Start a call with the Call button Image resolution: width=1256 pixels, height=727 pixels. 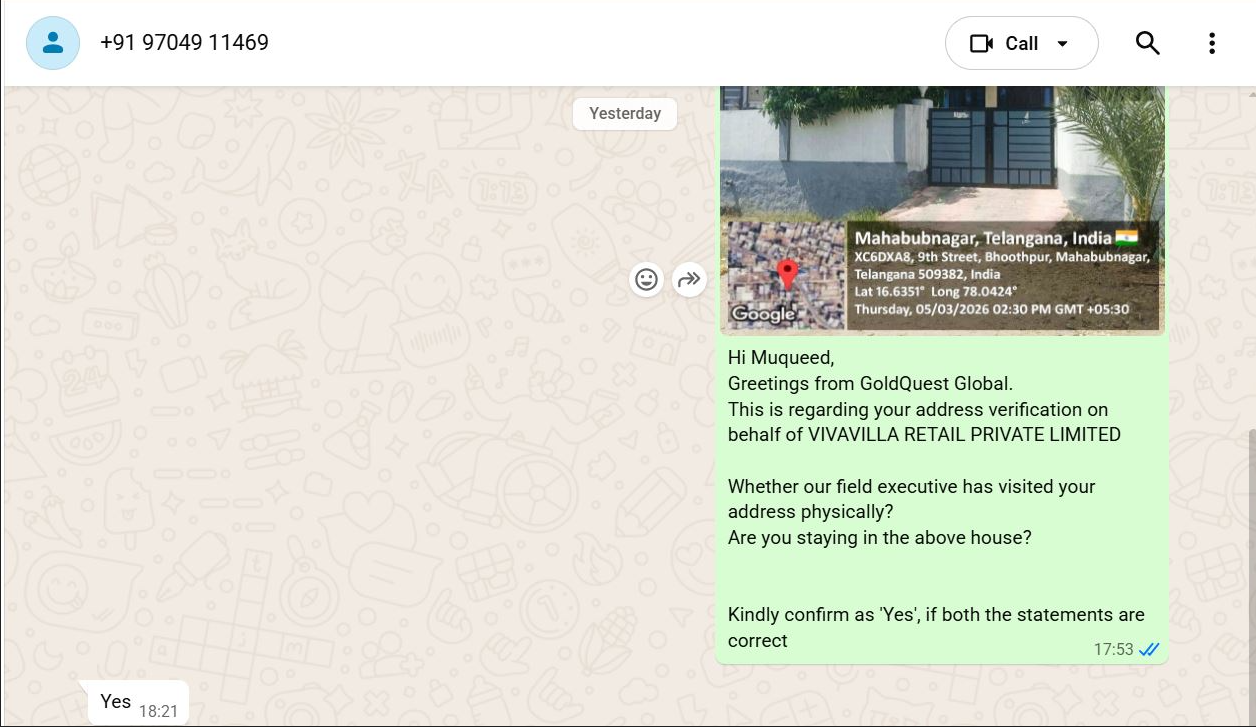pos(1021,43)
